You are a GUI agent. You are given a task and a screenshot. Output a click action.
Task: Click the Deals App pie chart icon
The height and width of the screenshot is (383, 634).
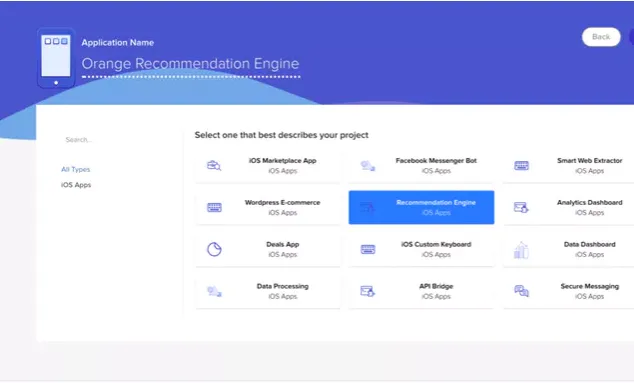214,249
